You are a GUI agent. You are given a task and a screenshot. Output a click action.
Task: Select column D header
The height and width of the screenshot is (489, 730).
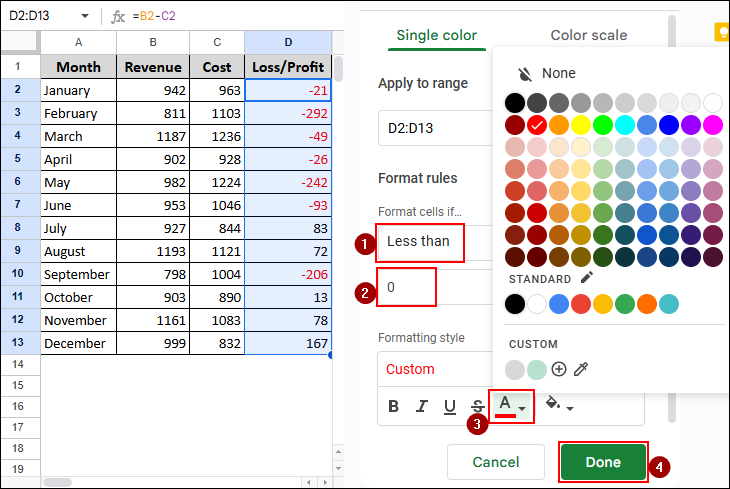click(288, 42)
